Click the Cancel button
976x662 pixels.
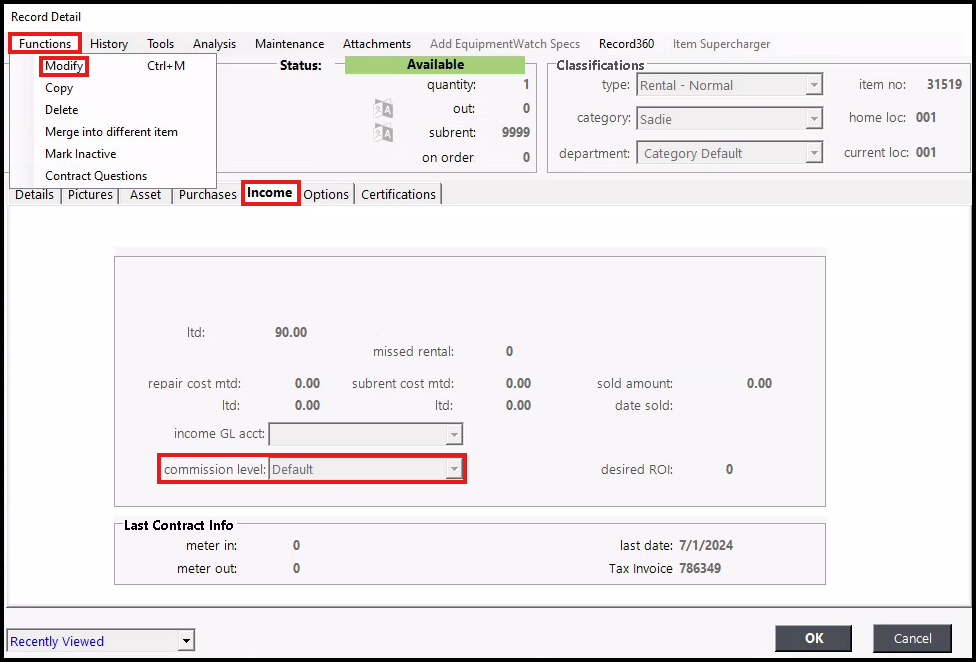click(x=912, y=638)
